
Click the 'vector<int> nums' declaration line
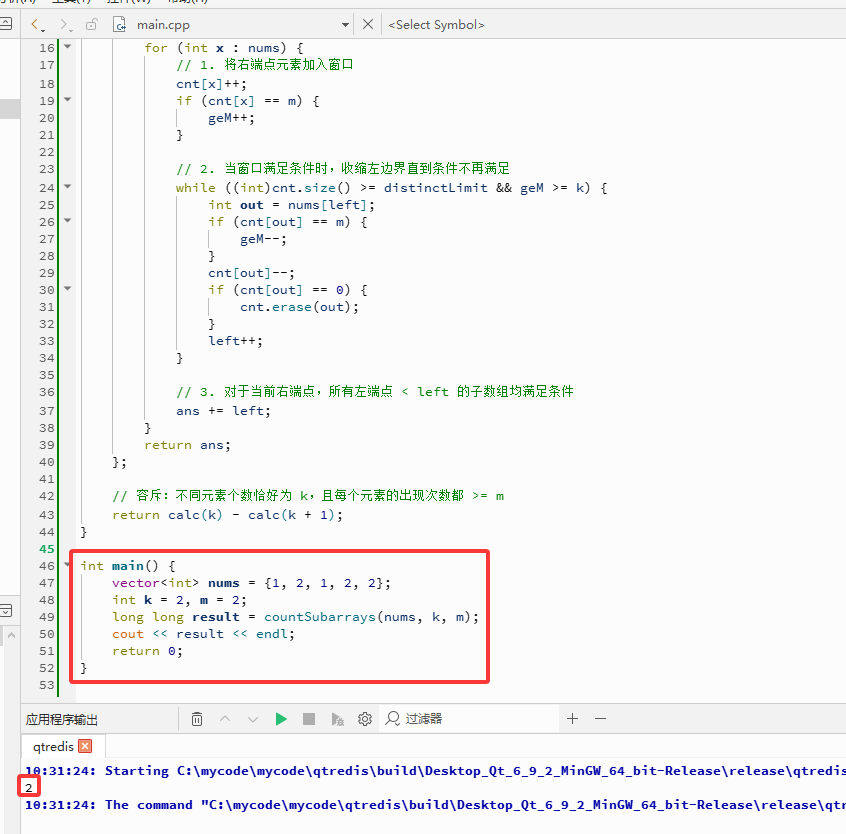click(x=251, y=583)
